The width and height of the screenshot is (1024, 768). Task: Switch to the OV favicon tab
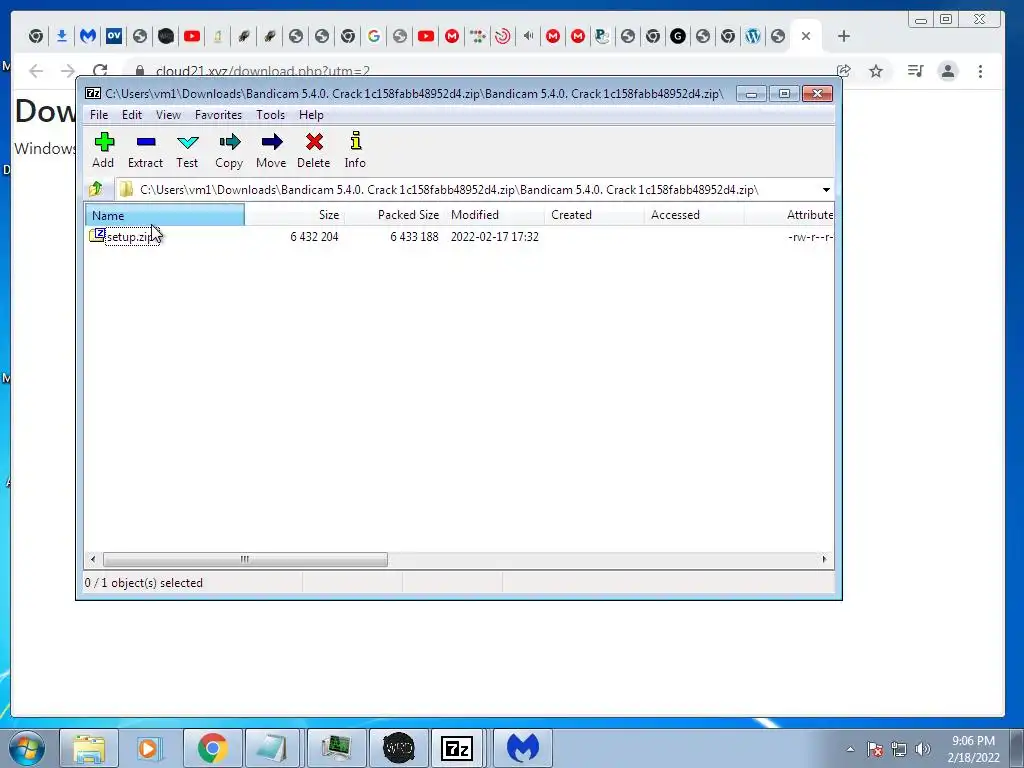tap(114, 37)
